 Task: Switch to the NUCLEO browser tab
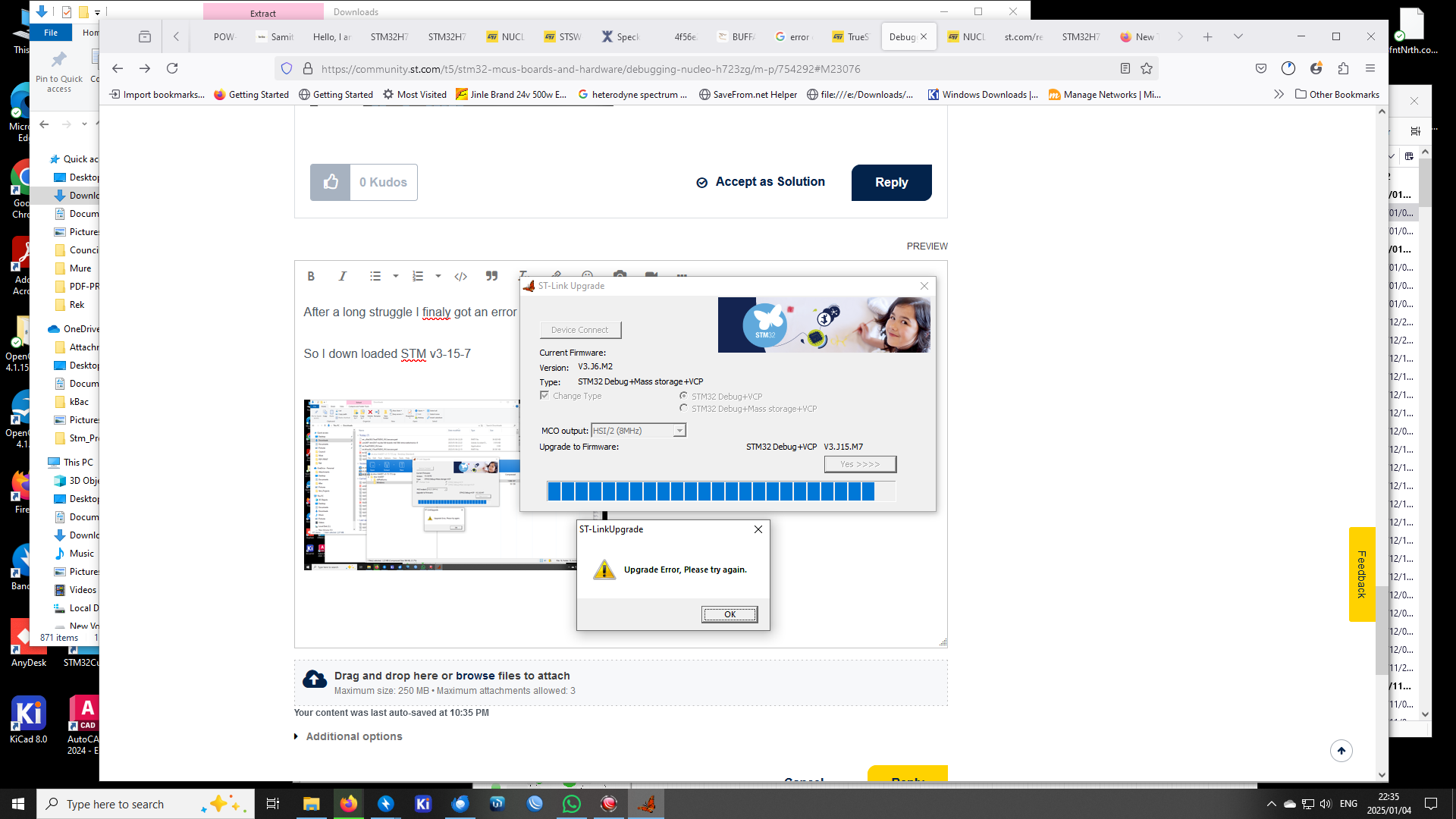coord(971,36)
